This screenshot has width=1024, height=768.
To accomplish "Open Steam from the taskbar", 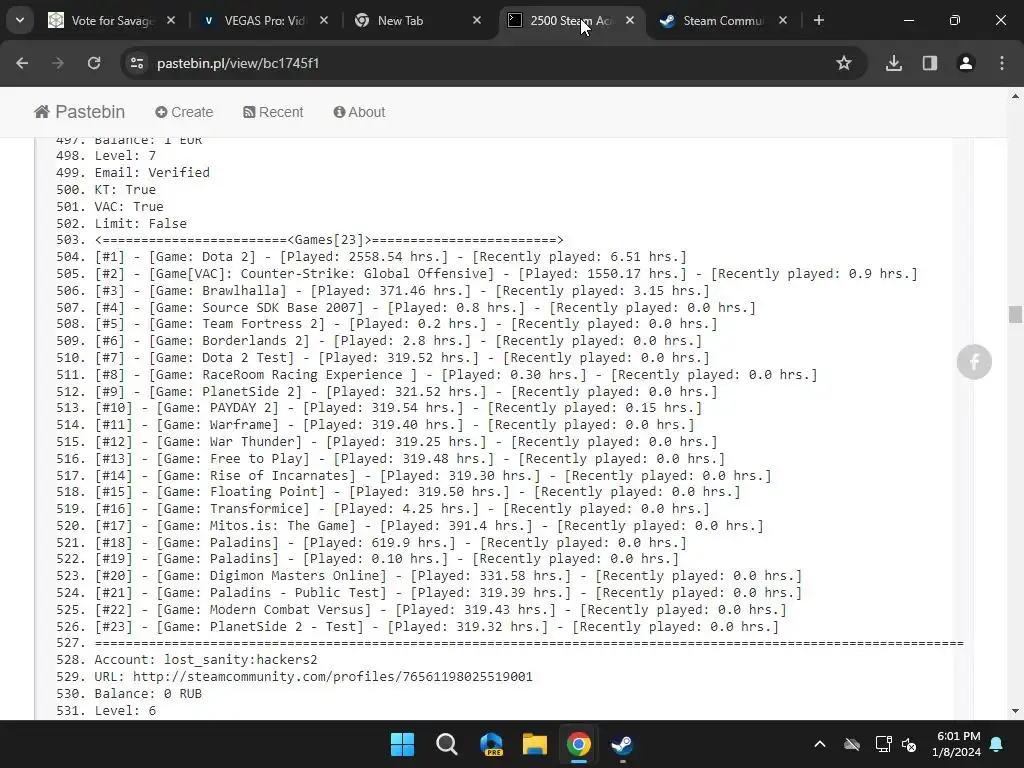I will pos(622,744).
